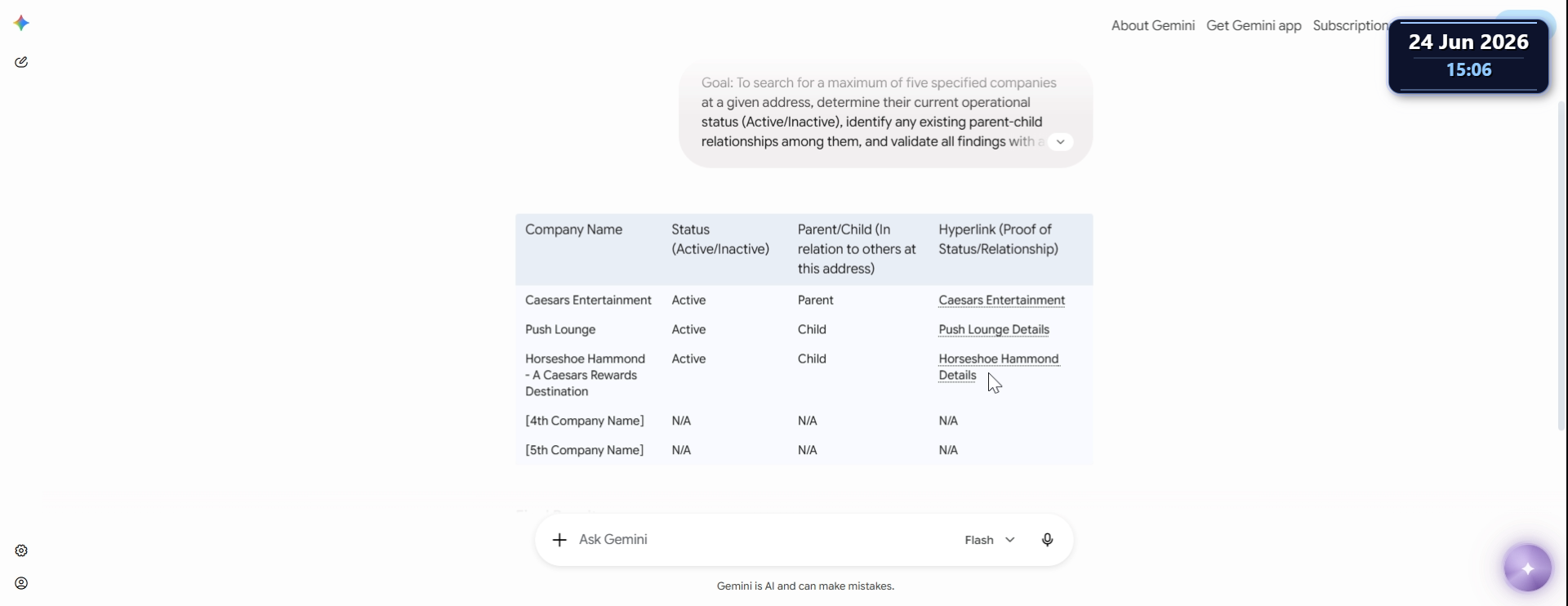
Task: Open settings gear in sidebar
Action: click(21, 550)
